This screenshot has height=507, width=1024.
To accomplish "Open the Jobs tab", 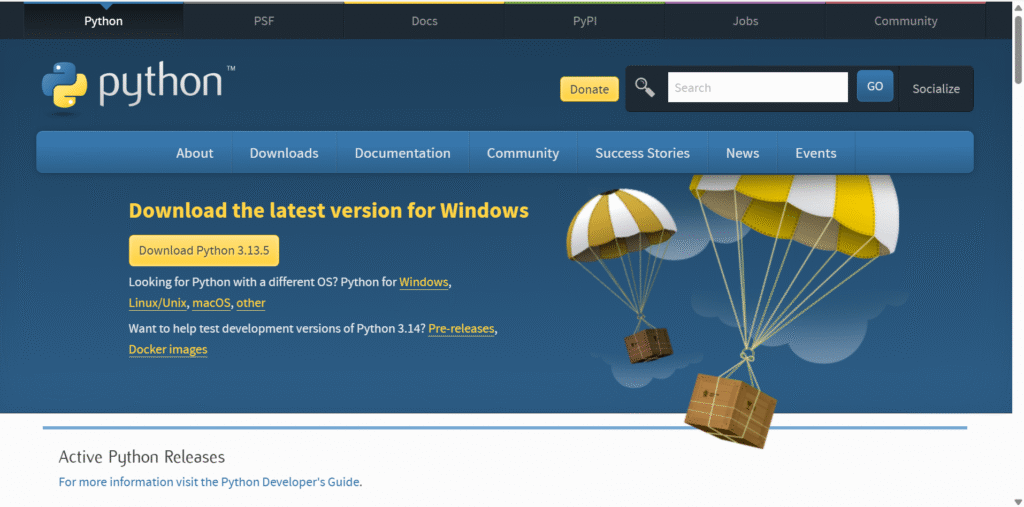I will pos(745,21).
